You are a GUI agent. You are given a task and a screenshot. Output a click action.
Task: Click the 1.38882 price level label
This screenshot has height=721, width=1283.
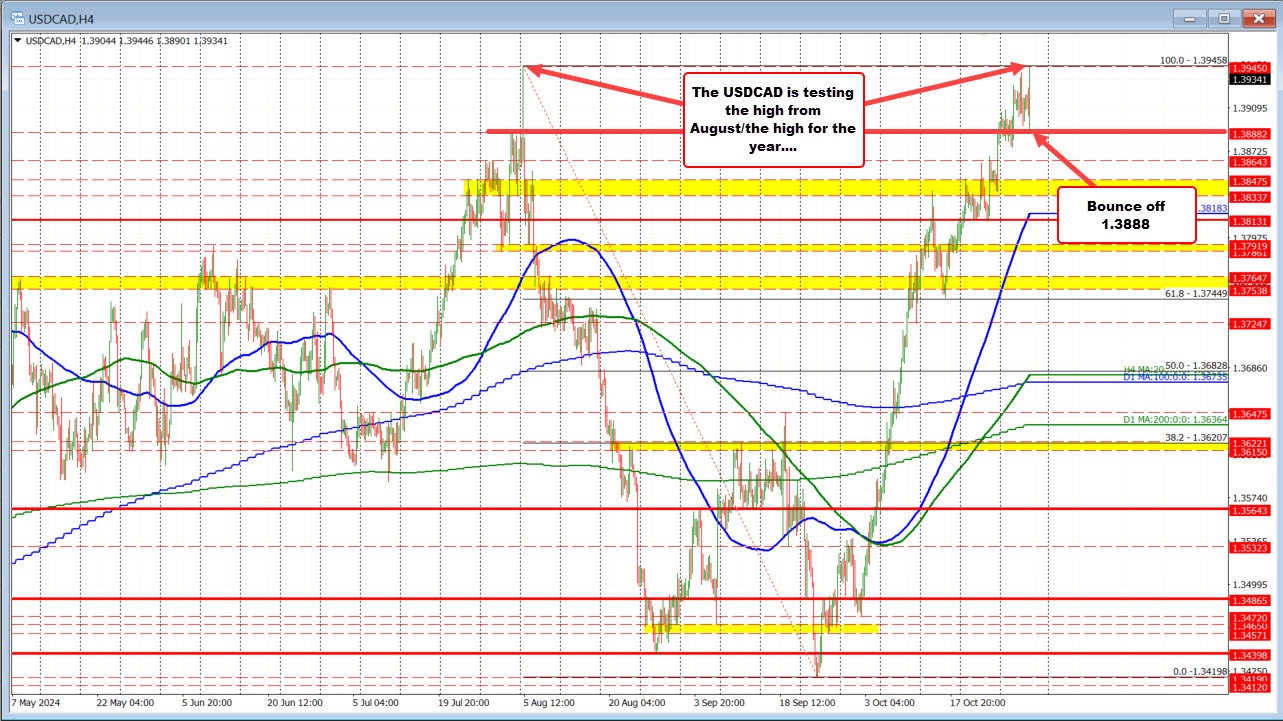click(x=1249, y=133)
